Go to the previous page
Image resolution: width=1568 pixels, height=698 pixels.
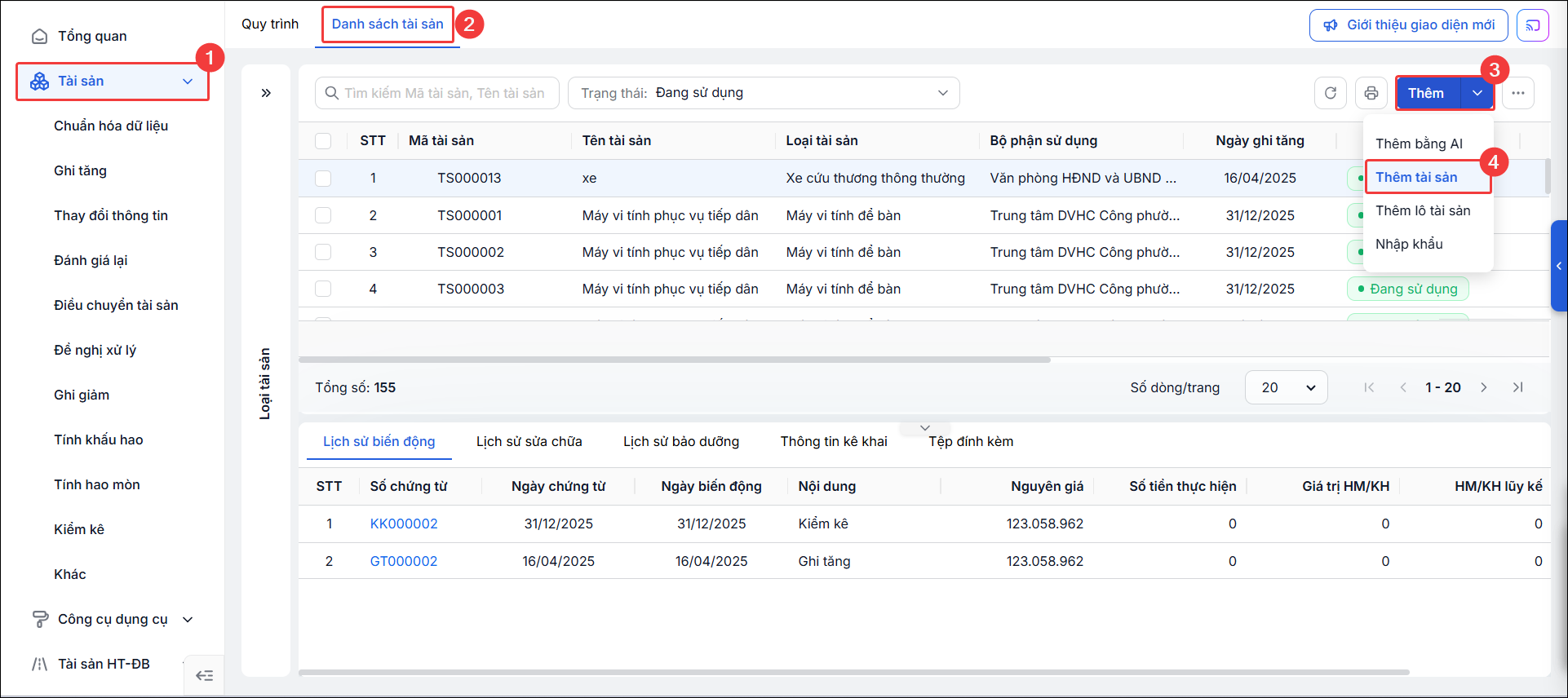(x=1403, y=387)
